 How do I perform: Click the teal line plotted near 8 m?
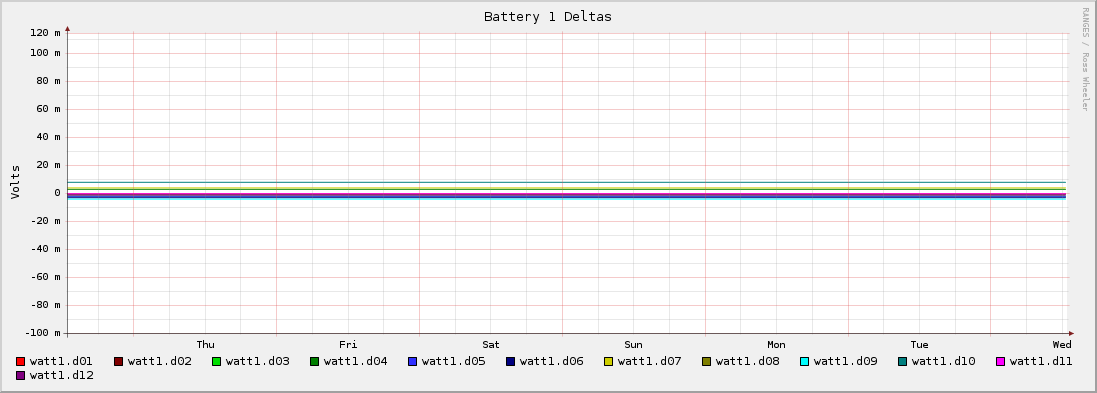click(567, 183)
